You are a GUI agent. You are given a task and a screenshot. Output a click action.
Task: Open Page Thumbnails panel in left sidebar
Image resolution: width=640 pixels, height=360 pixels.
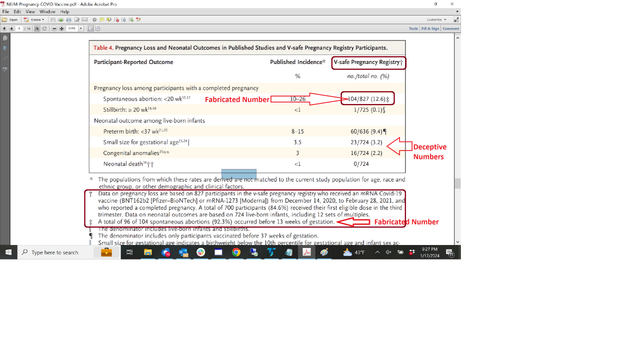point(5,38)
